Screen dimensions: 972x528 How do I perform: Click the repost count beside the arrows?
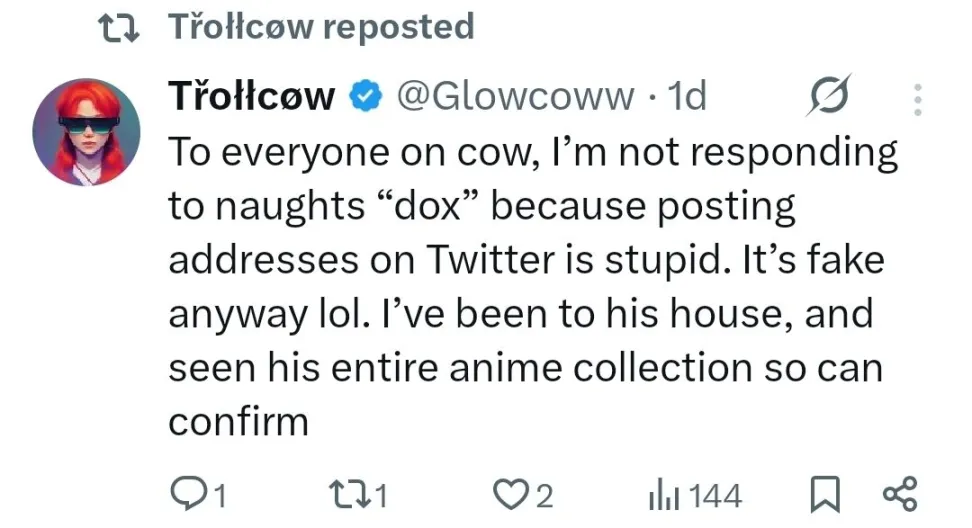pos(381,495)
